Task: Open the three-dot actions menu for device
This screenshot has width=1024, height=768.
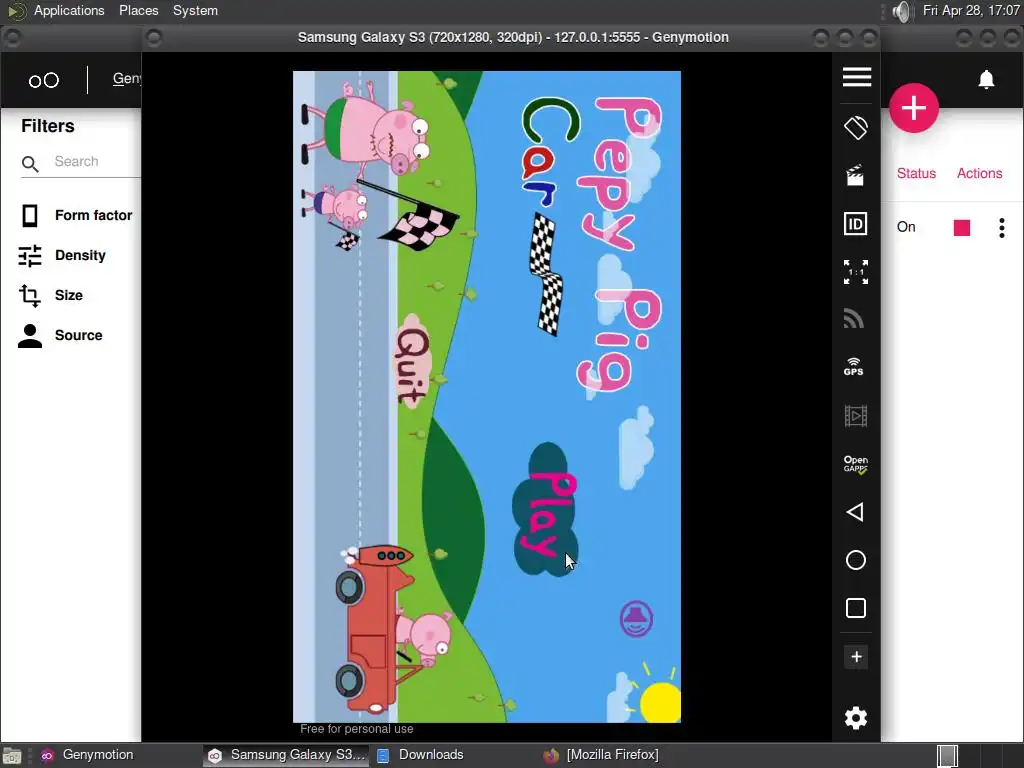Action: click(x=1002, y=227)
